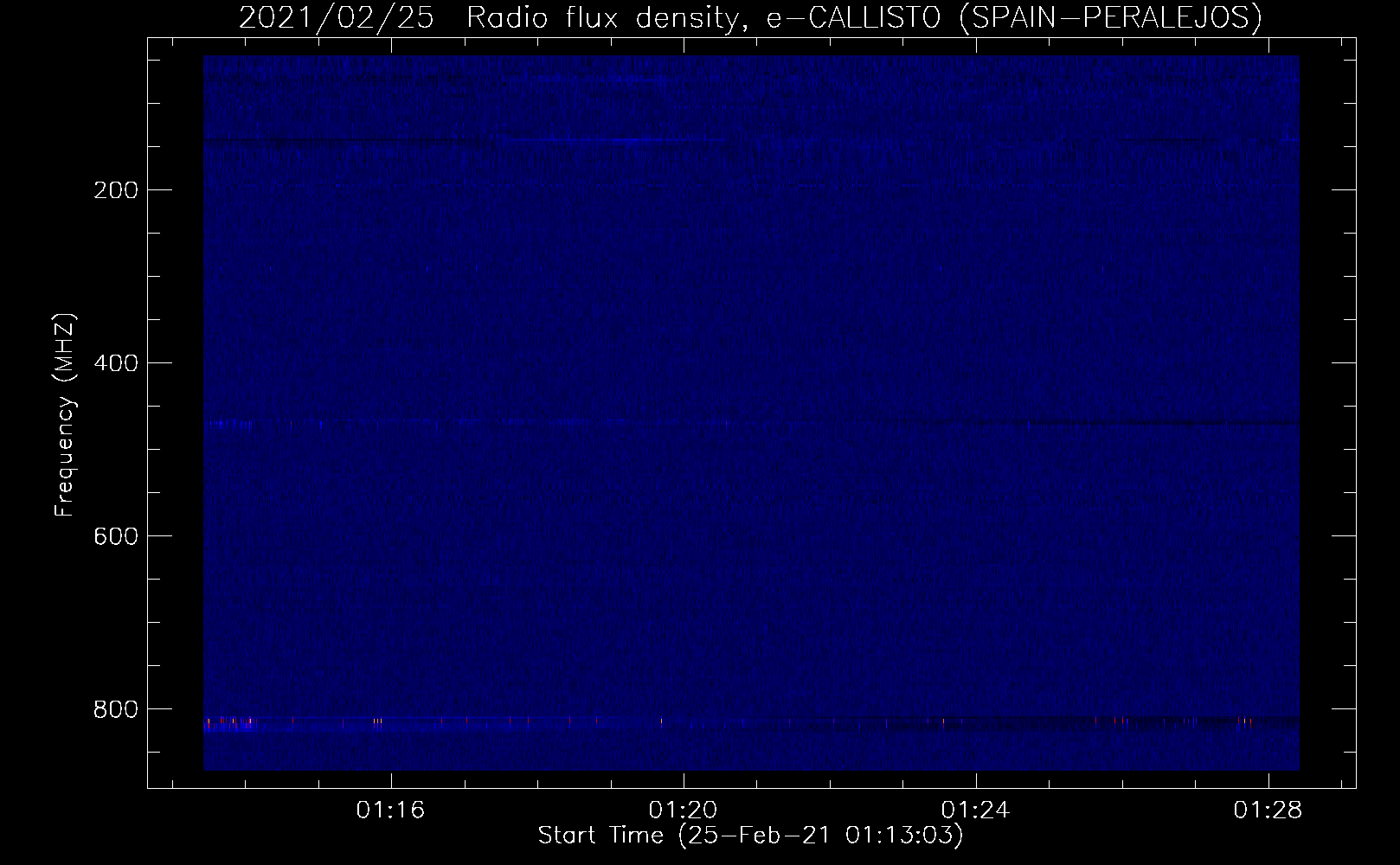The width and height of the screenshot is (1400, 865).
Task: Click the plot title '2021/02/25 Radio flux density'
Action: (x=750, y=17)
